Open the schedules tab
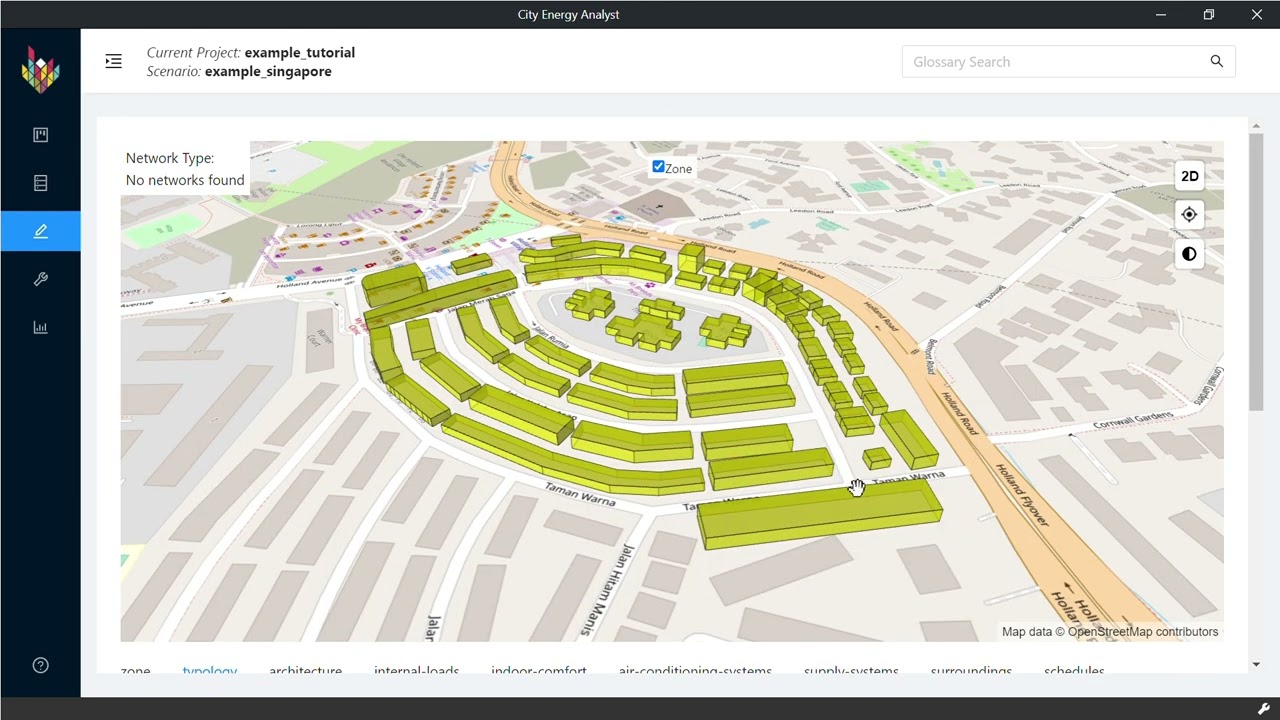 click(1074, 671)
